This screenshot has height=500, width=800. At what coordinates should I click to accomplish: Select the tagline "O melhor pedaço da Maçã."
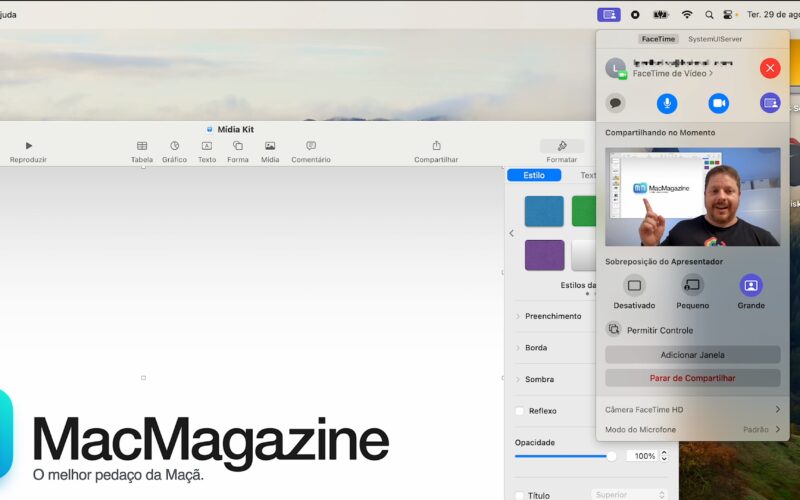[118, 475]
